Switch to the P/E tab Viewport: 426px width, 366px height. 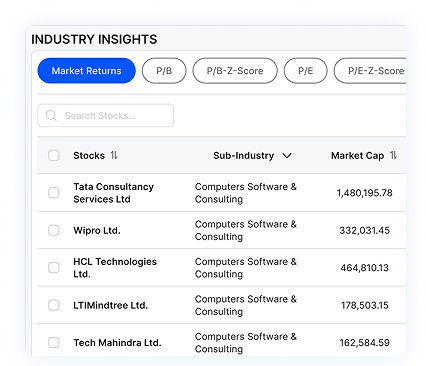coord(306,71)
